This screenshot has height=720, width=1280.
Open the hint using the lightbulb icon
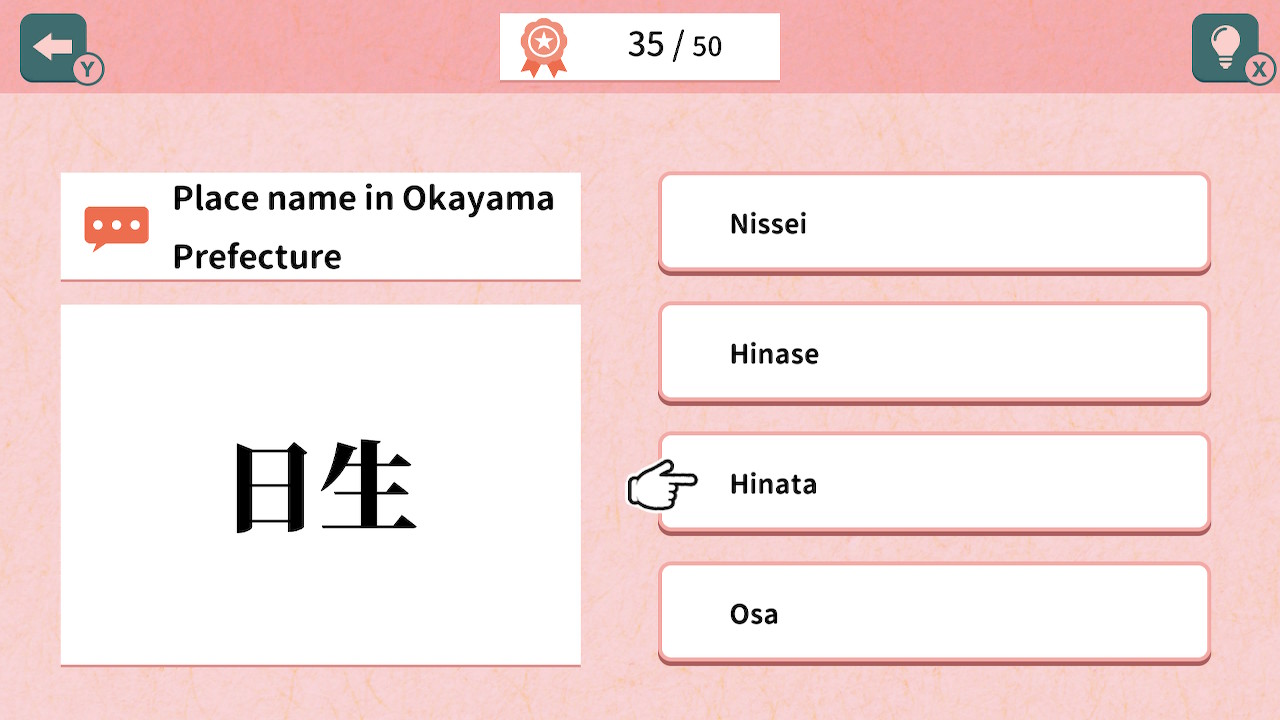(1224, 45)
